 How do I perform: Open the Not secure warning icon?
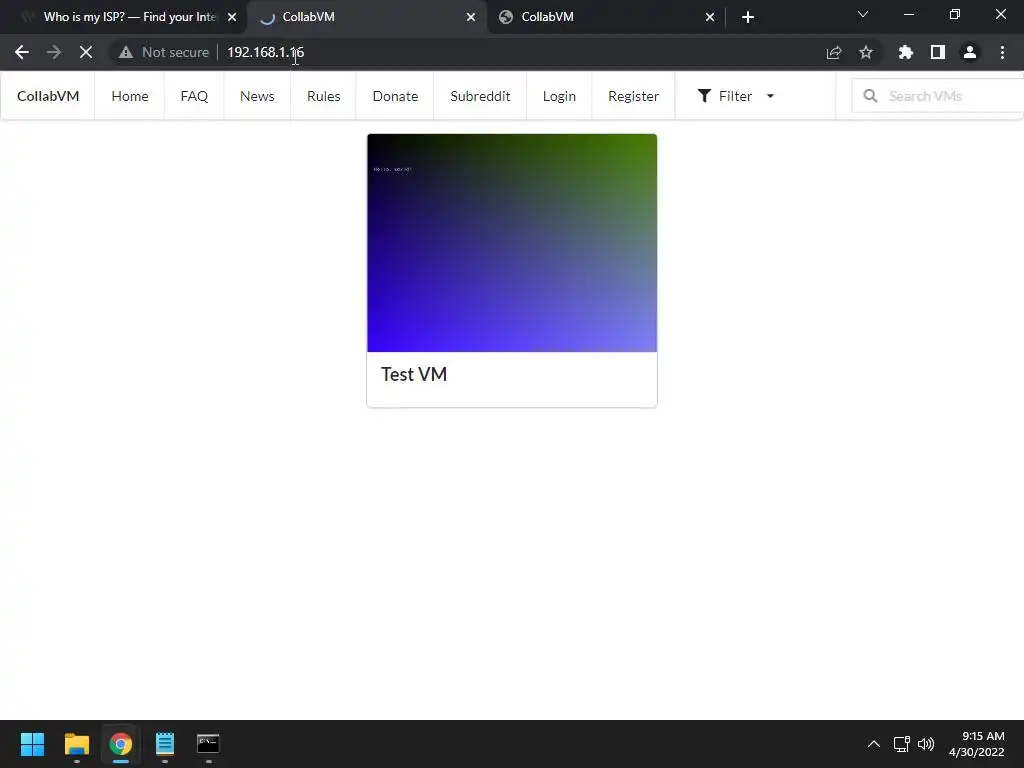[126, 52]
